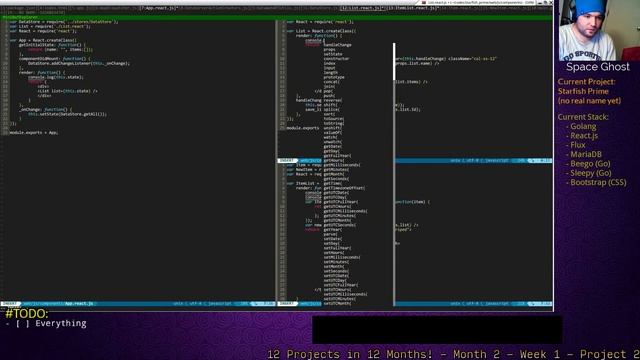640x360 pixels.
Task: Switch to the List.react.js vim tab
Action: click(361, 8)
